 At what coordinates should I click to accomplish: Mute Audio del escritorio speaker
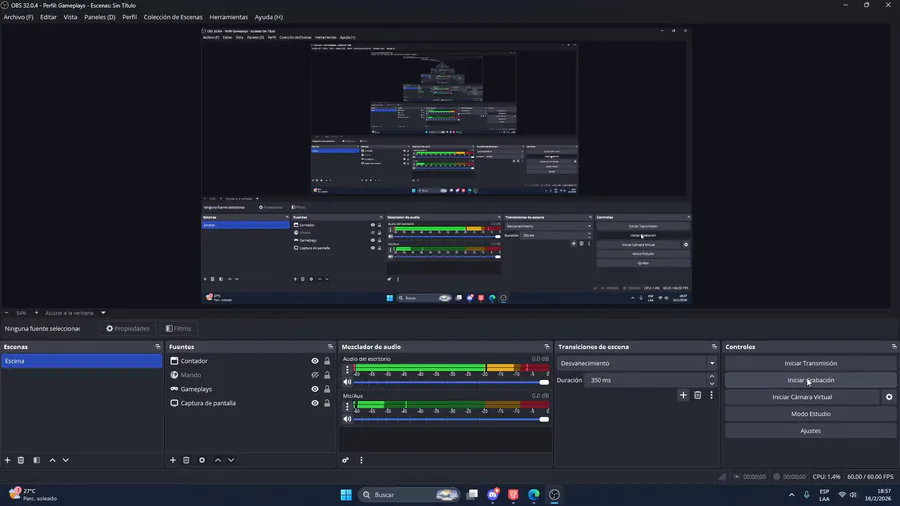point(347,382)
